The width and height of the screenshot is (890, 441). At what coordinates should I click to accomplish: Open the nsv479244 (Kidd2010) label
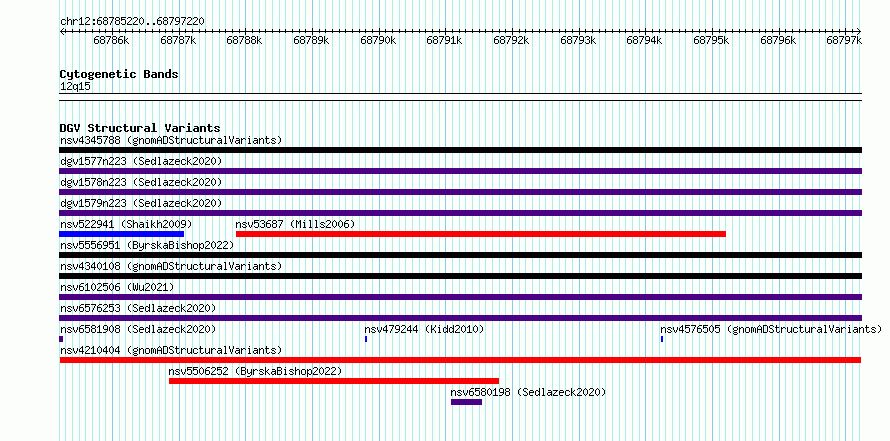pos(424,329)
